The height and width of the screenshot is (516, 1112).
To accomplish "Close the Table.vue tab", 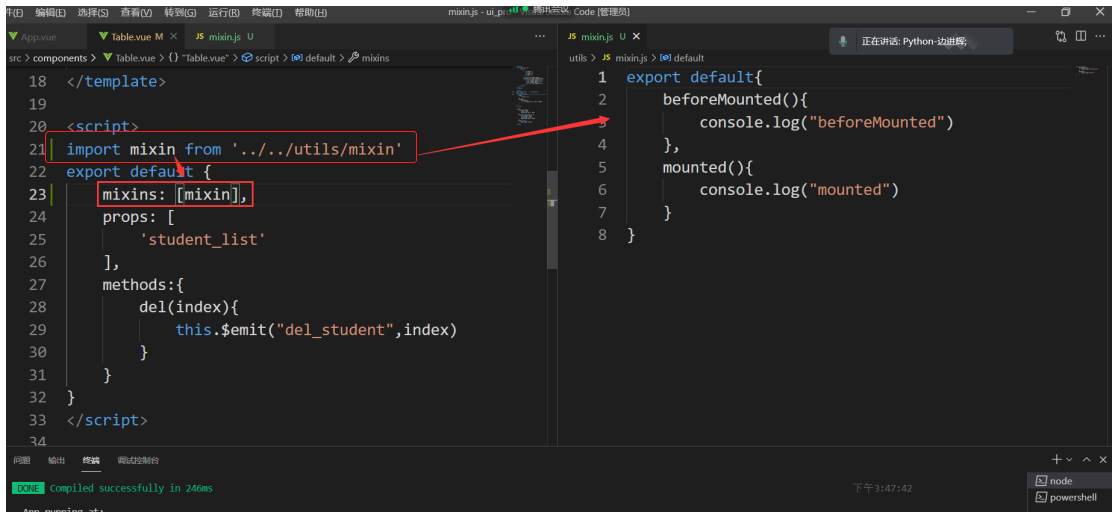I will [175, 37].
